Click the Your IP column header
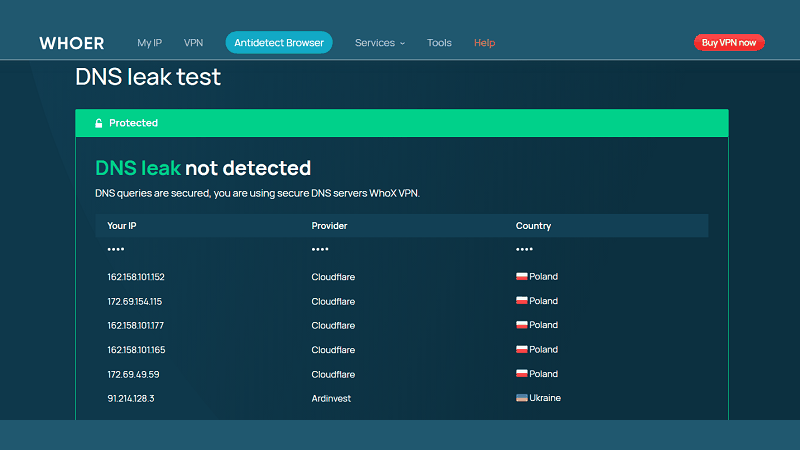Screen dimensions: 800x450 tap(121, 226)
